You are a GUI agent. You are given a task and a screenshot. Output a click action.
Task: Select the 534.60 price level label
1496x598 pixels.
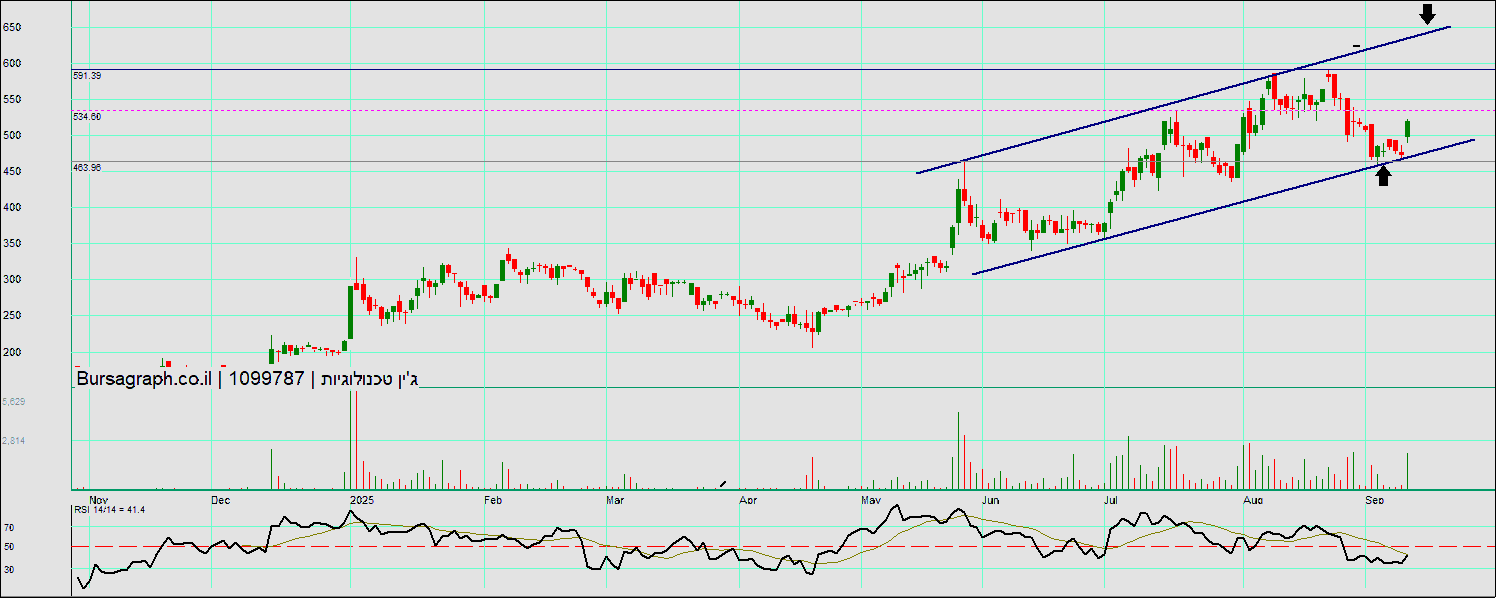(87, 117)
